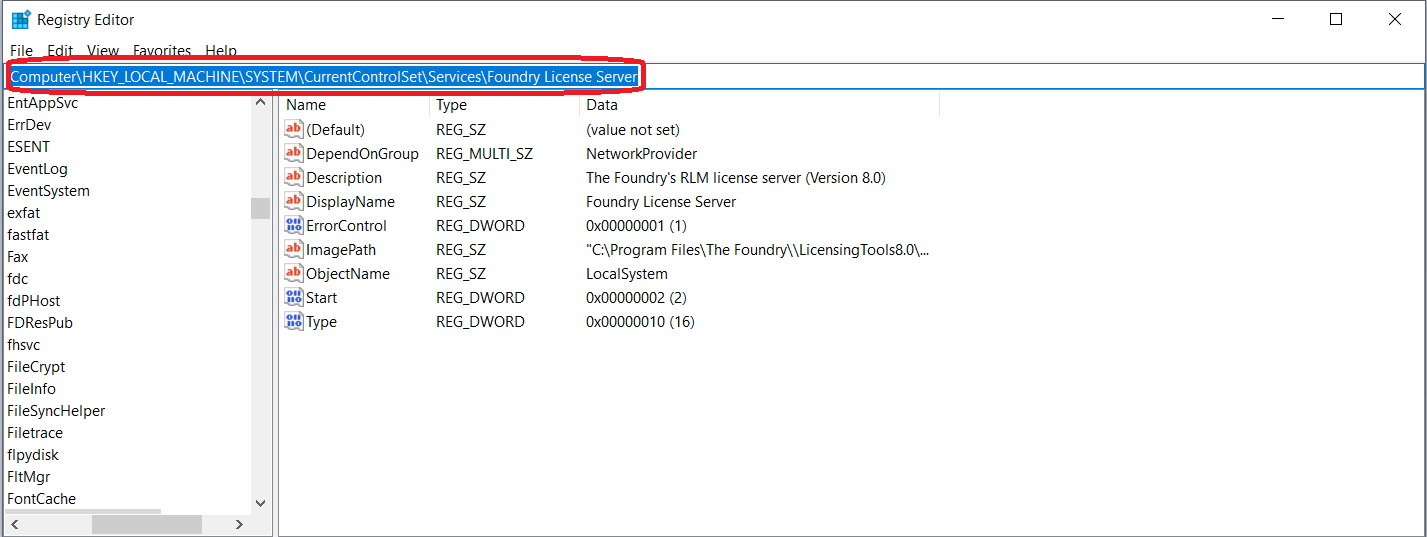The height and width of the screenshot is (537, 1427).
Task: Open the Favorites menu
Action: (162, 50)
